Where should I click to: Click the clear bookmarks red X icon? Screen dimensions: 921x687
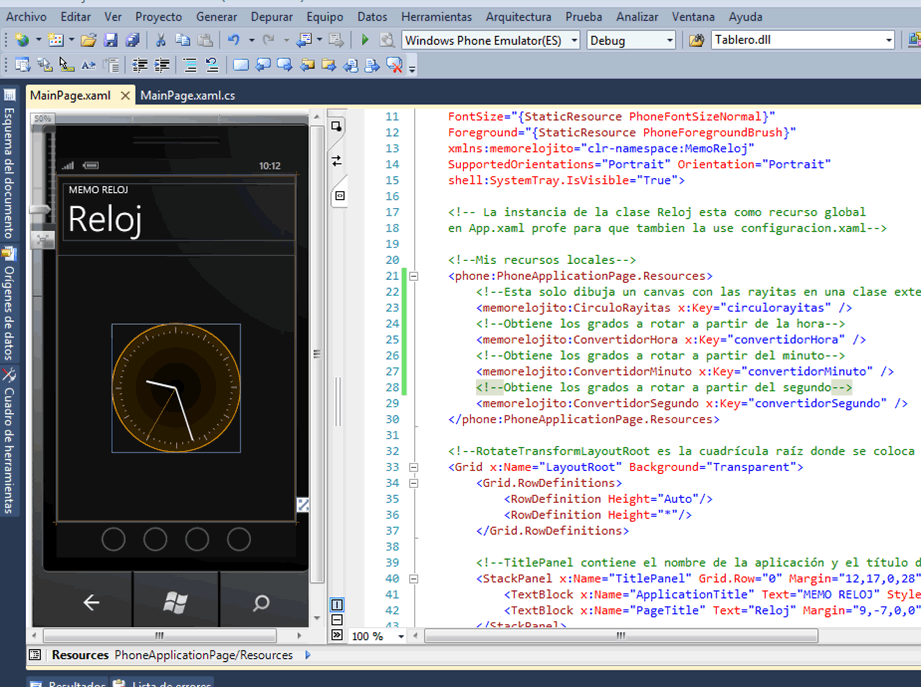pyautogui.click(x=394, y=66)
